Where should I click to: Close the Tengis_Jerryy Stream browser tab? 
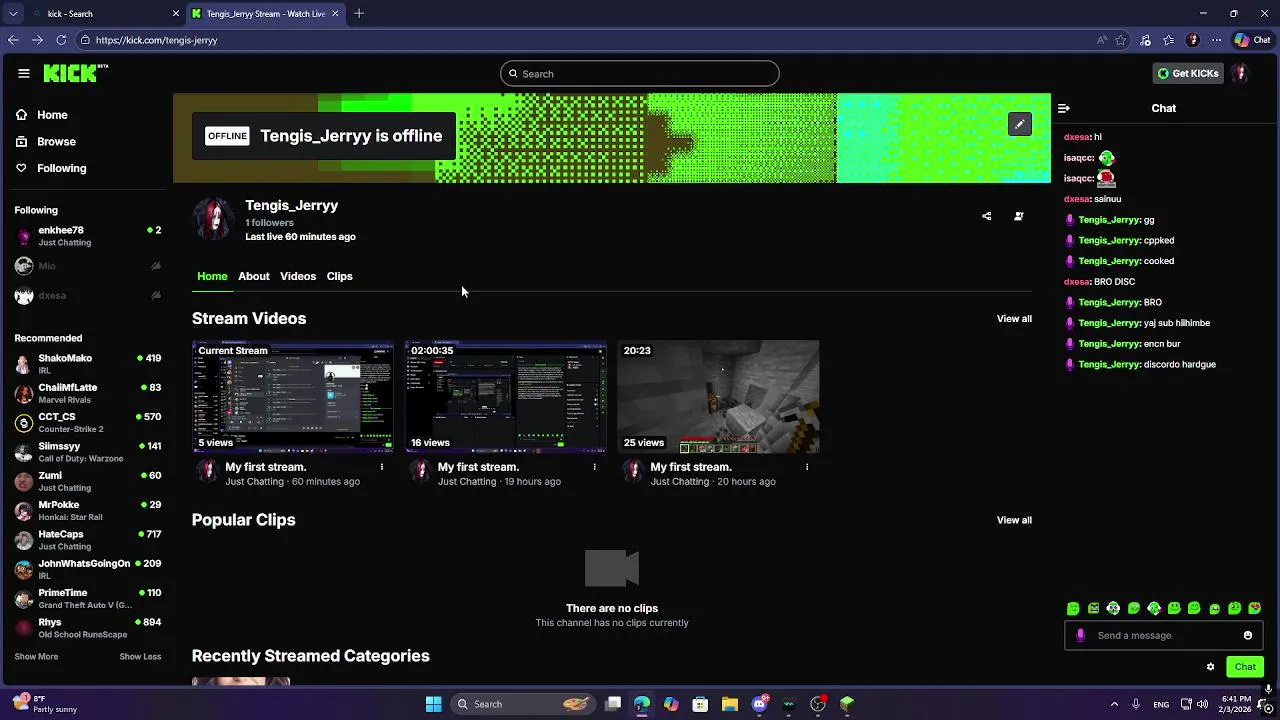(335, 13)
